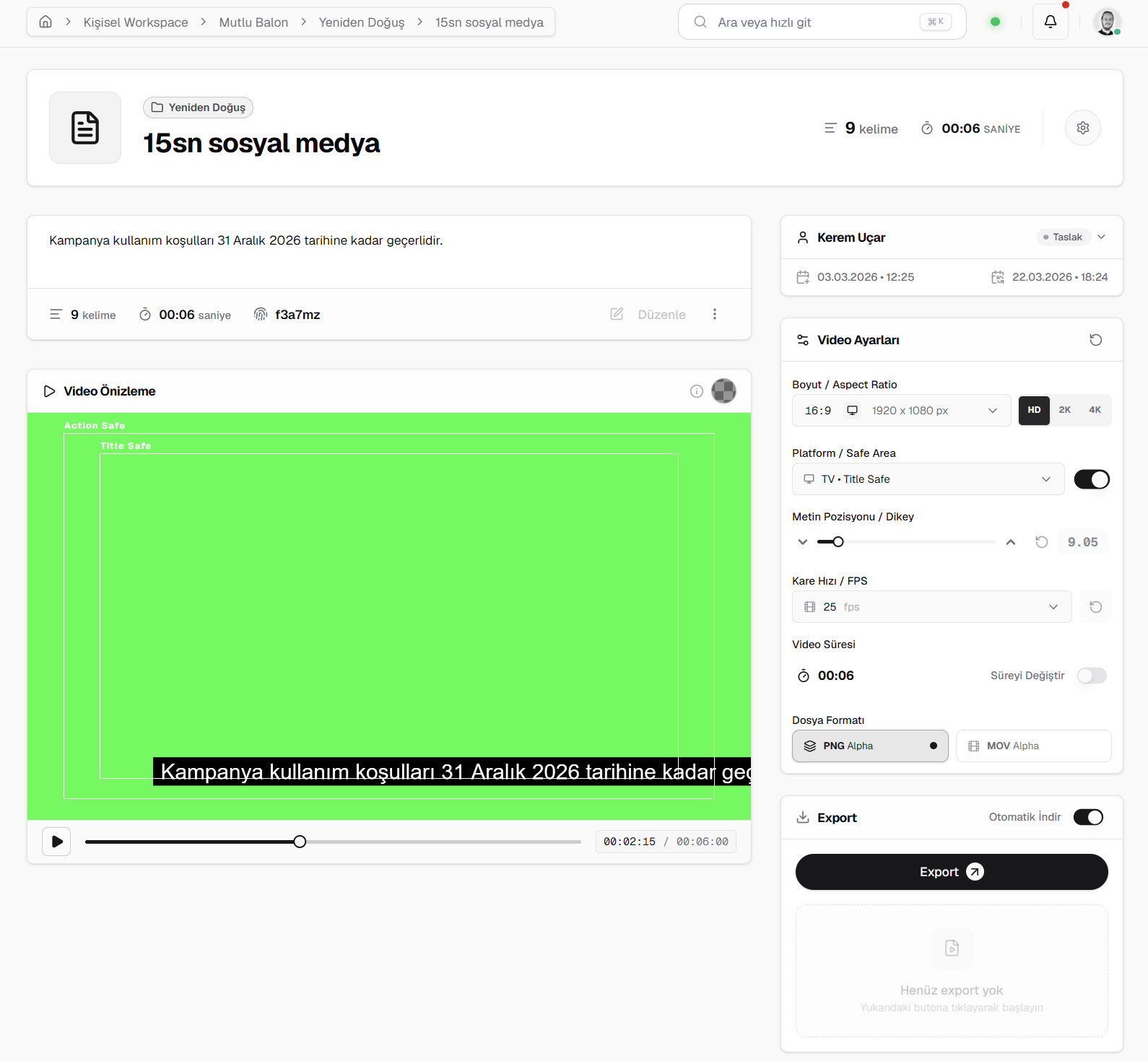Open the 25 fps frame rate dropdown

(931, 607)
